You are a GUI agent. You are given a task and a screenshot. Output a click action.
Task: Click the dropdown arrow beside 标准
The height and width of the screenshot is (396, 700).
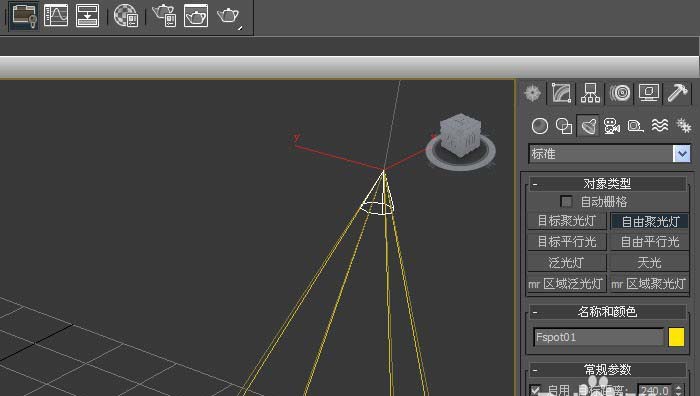(x=682, y=154)
